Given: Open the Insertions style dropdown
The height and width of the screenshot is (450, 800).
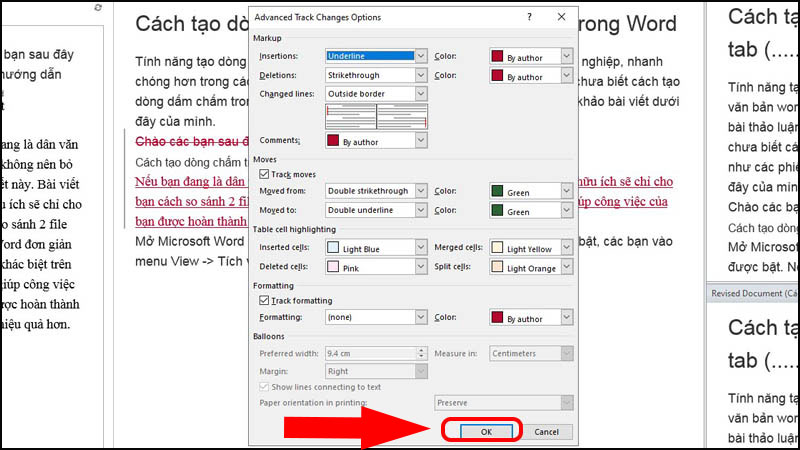Looking at the screenshot, I should 377,56.
